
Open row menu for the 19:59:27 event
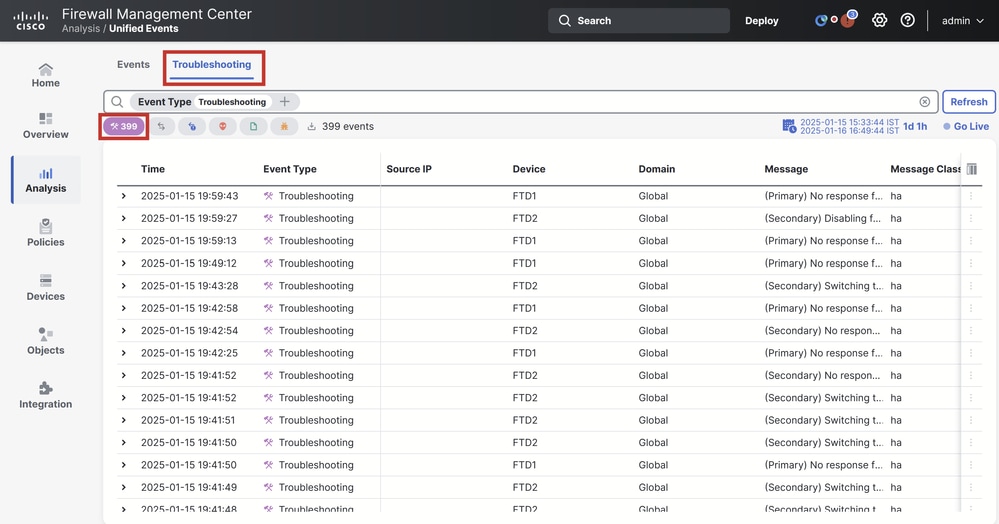pyautogui.click(x=971, y=218)
